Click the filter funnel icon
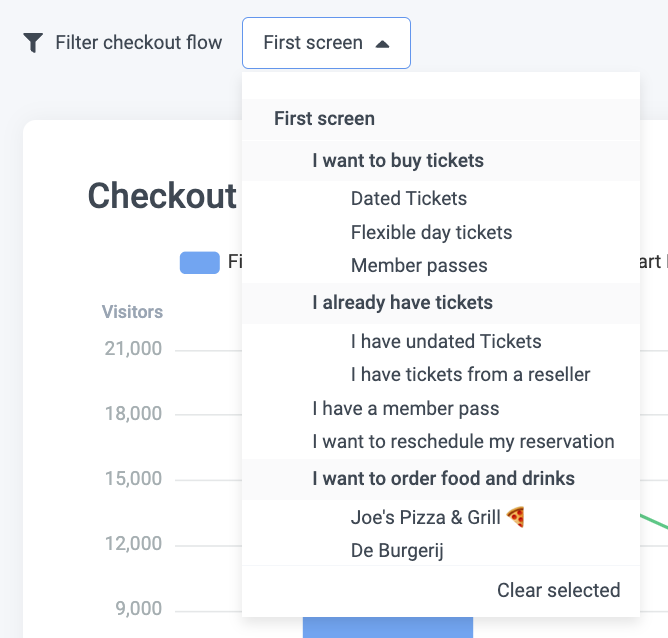Screen dimensions: 668x638 [33, 43]
